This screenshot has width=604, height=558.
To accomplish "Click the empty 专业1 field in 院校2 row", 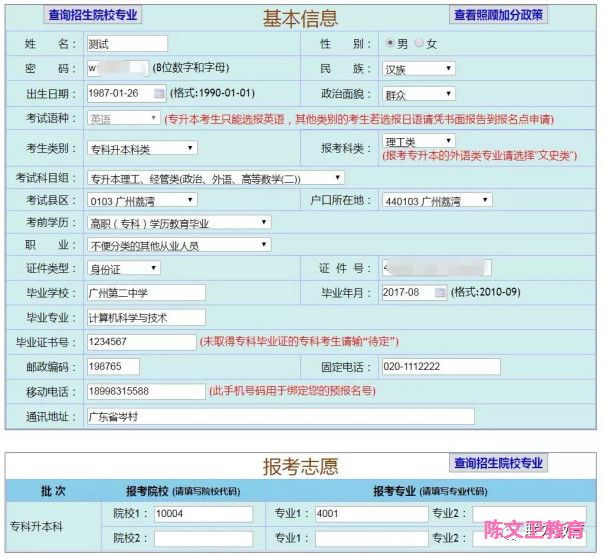I will [x=371, y=538].
